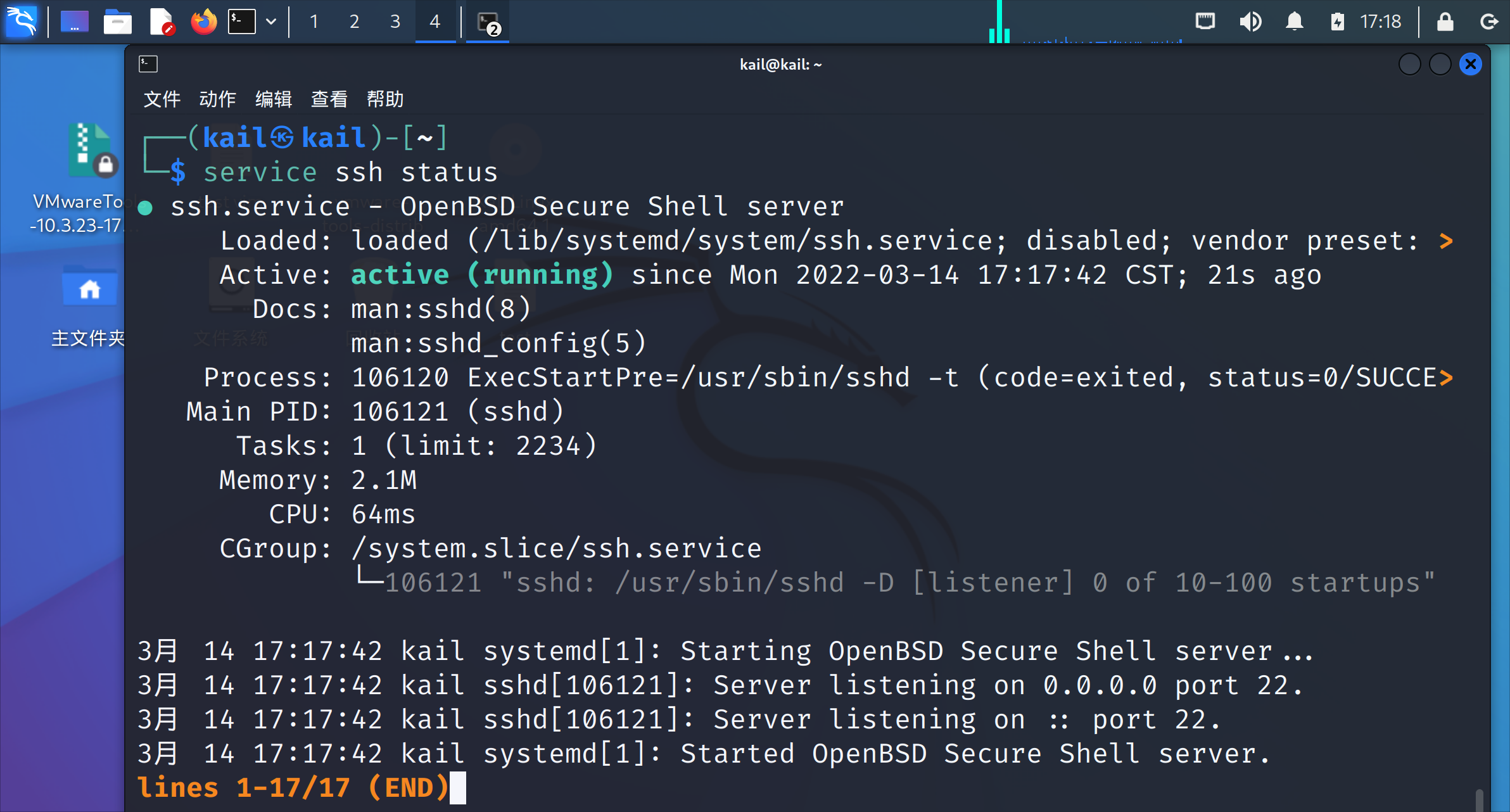
Task: Open the network connection tray icon
Action: 1205,22
